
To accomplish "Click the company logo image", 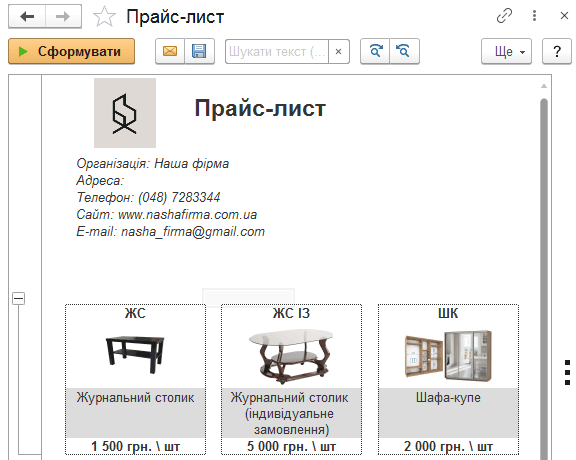I will 125,113.
